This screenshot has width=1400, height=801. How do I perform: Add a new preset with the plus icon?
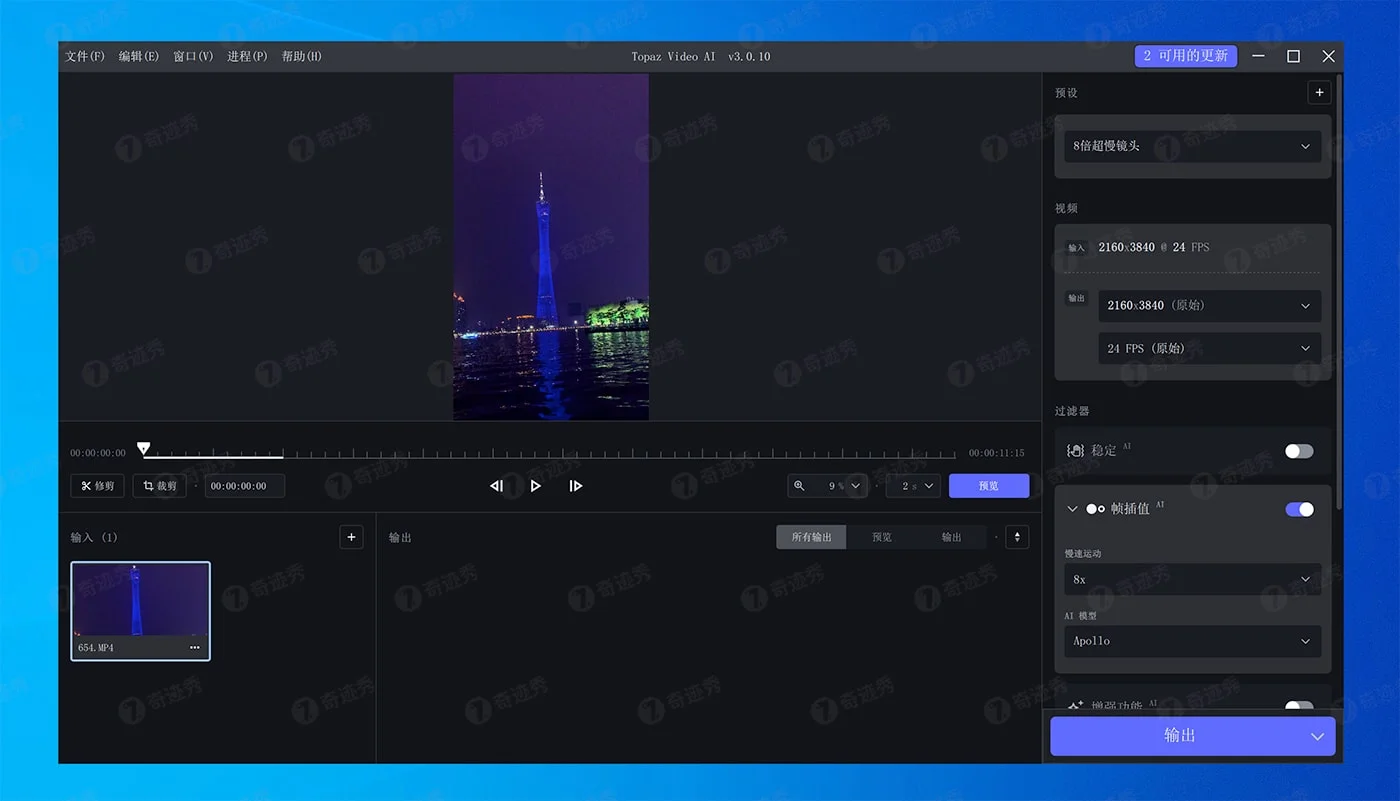[1319, 93]
